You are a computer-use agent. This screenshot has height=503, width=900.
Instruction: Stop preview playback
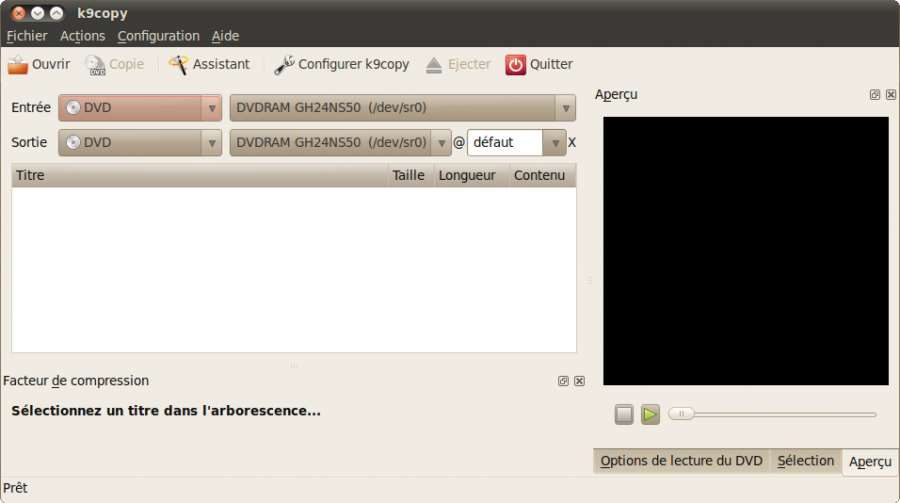point(624,414)
